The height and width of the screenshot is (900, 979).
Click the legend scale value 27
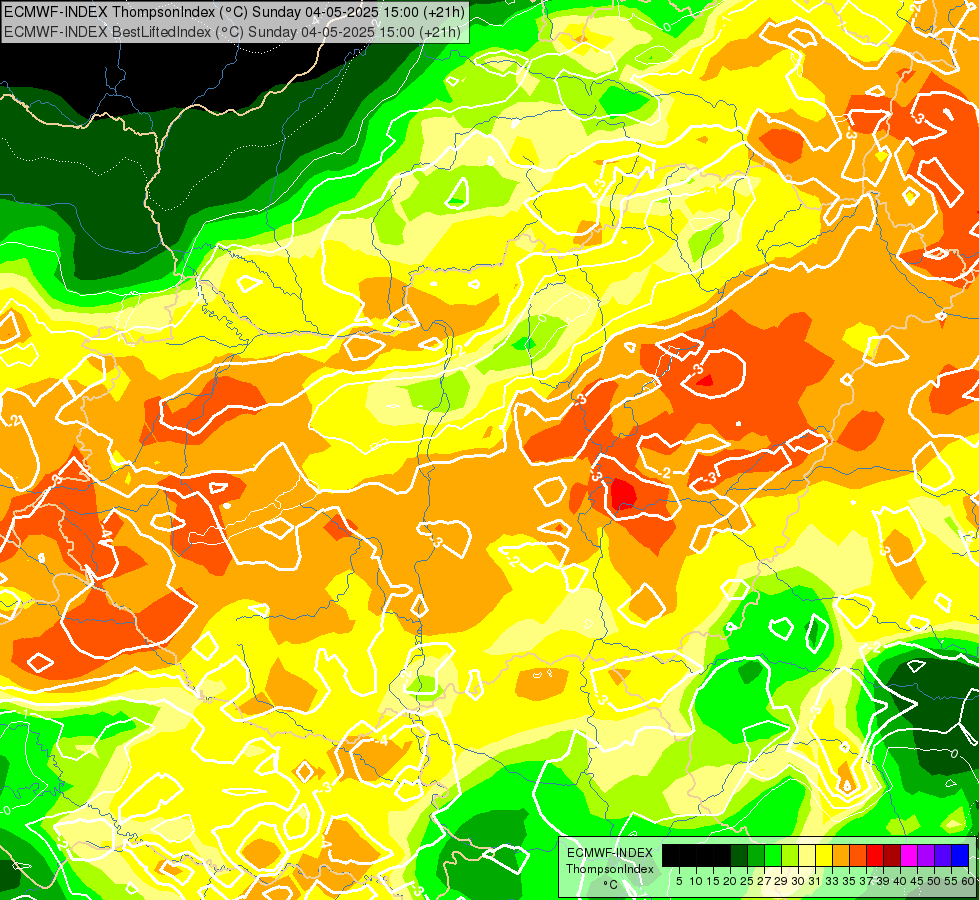764,881
